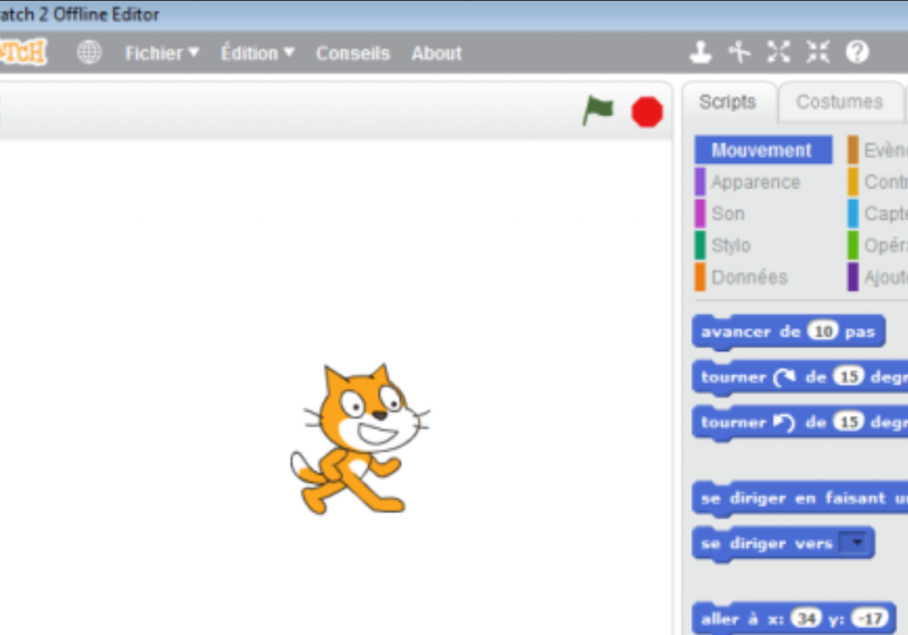This screenshot has width=908, height=635.
Task: Click the steps value 10 field
Action: [x=823, y=331]
